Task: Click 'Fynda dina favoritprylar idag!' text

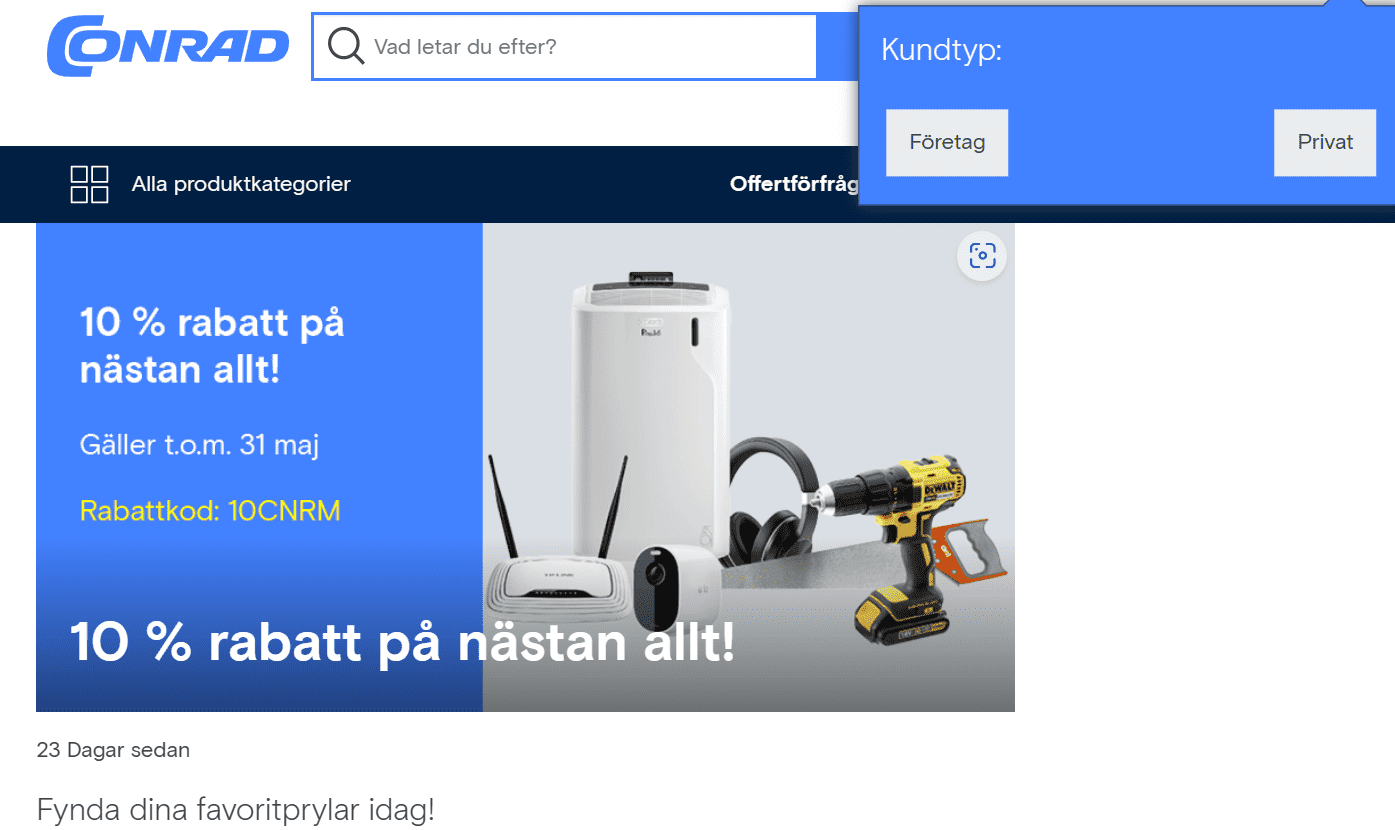Action: click(235, 809)
